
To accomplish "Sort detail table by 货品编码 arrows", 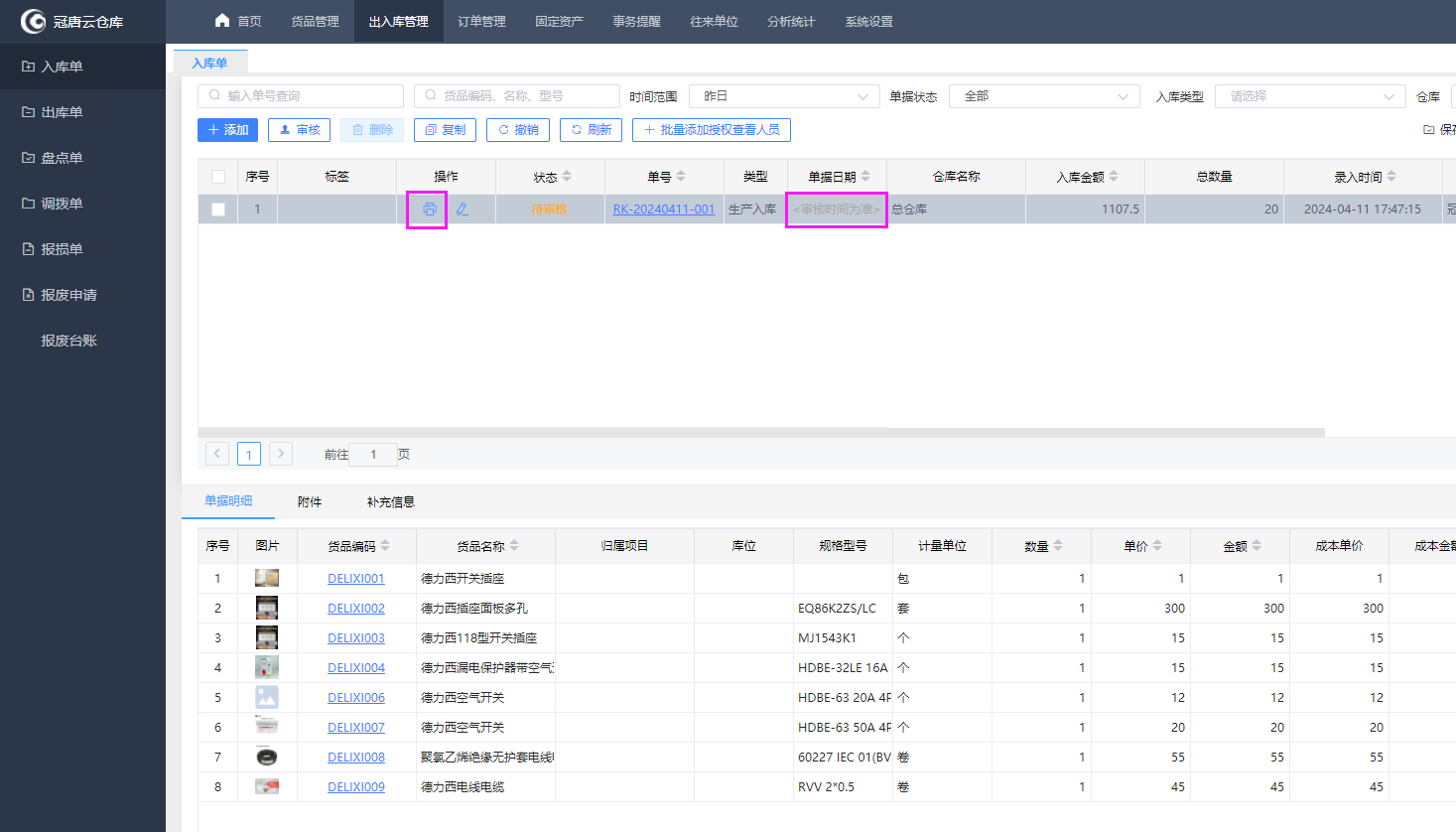I will tap(385, 545).
